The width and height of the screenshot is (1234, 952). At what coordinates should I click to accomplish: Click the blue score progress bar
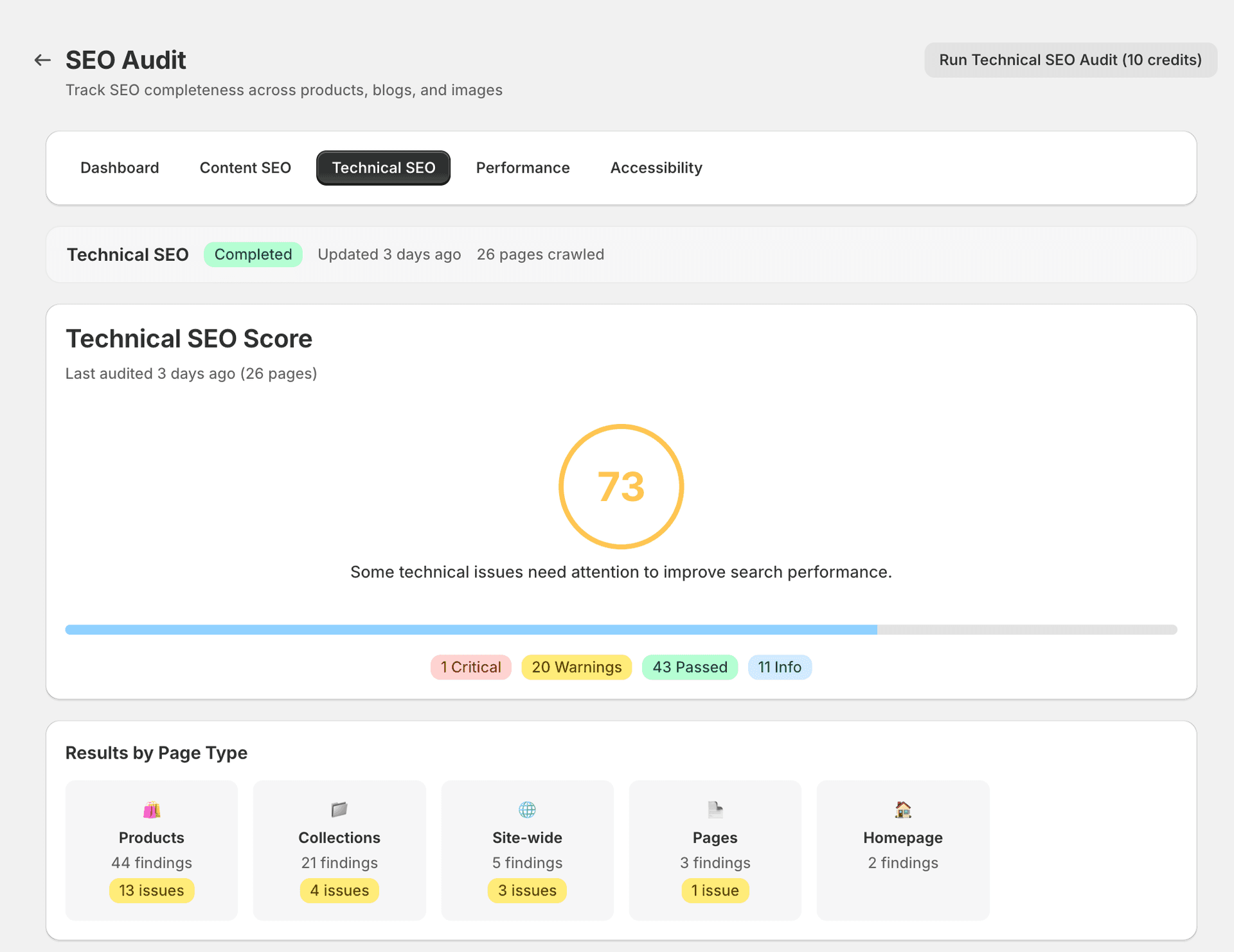[x=471, y=630]
